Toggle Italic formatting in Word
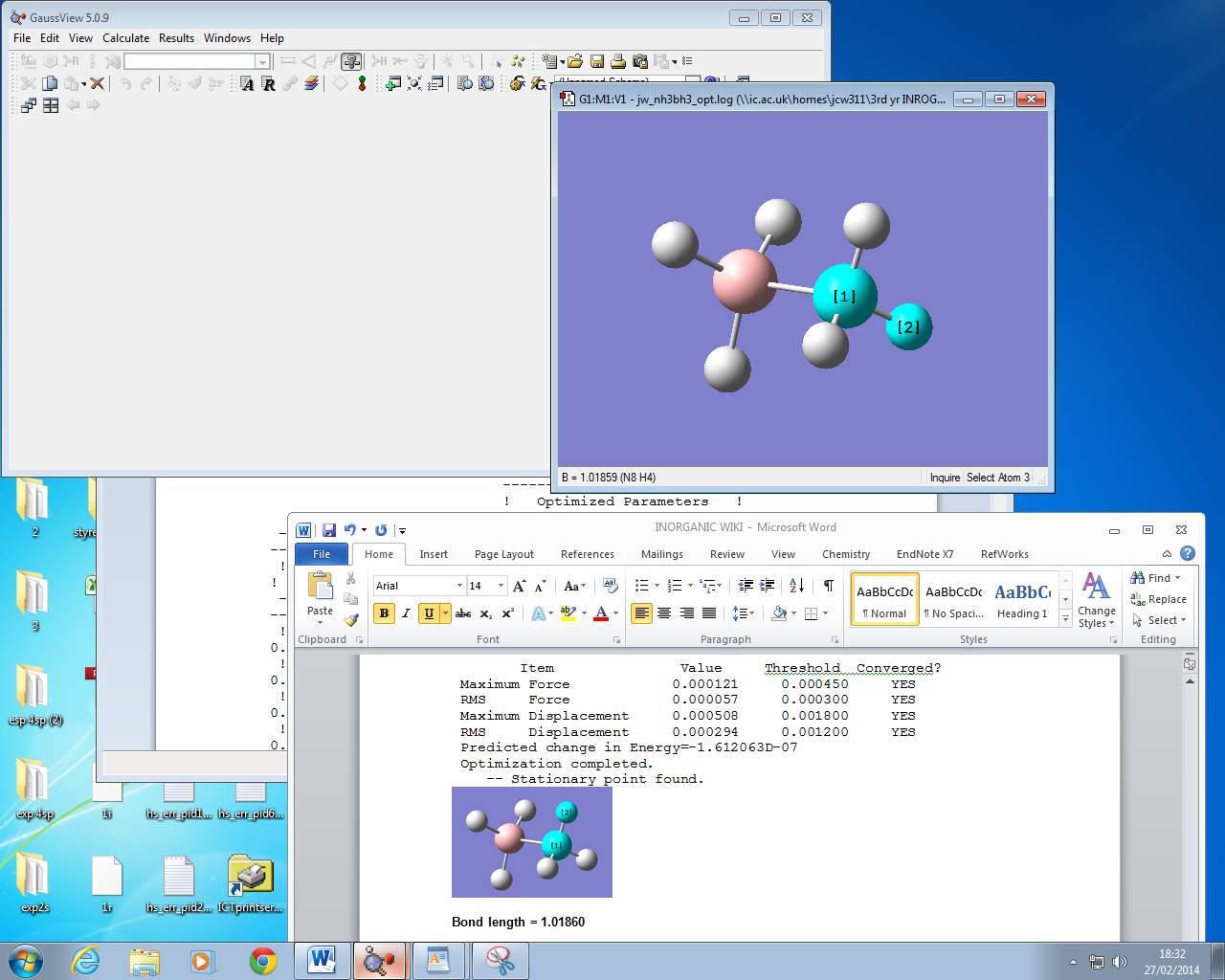This screenshot has width=1225, height=980. point(406,613)
